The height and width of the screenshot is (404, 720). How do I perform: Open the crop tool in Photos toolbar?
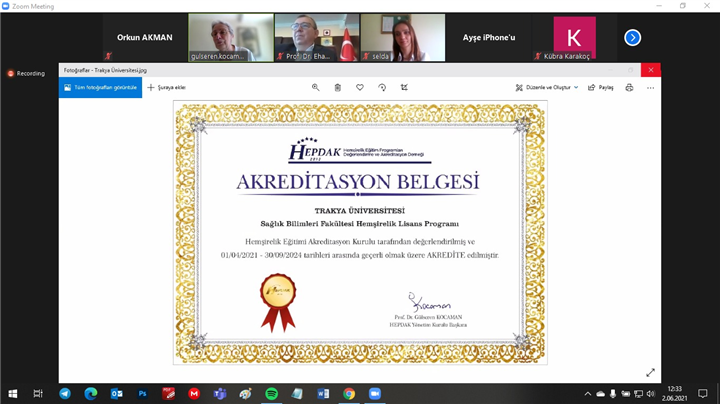click(x=404, y=87)
